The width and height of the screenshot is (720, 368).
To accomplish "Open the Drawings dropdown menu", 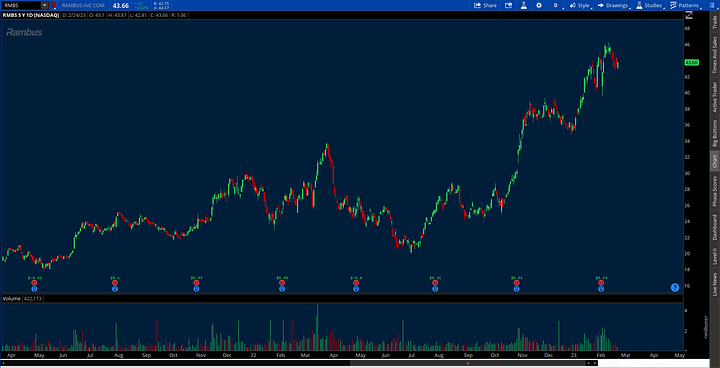I will 614,6.
